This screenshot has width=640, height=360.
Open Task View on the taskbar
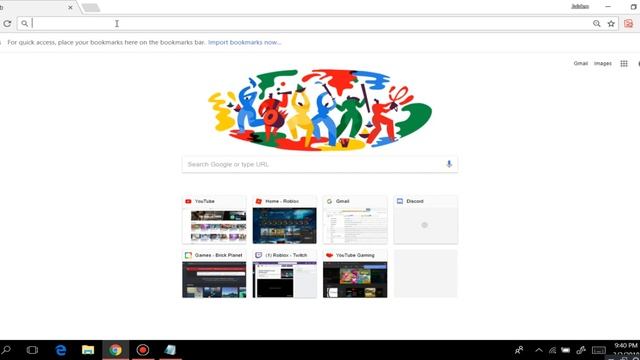point(32,350)
